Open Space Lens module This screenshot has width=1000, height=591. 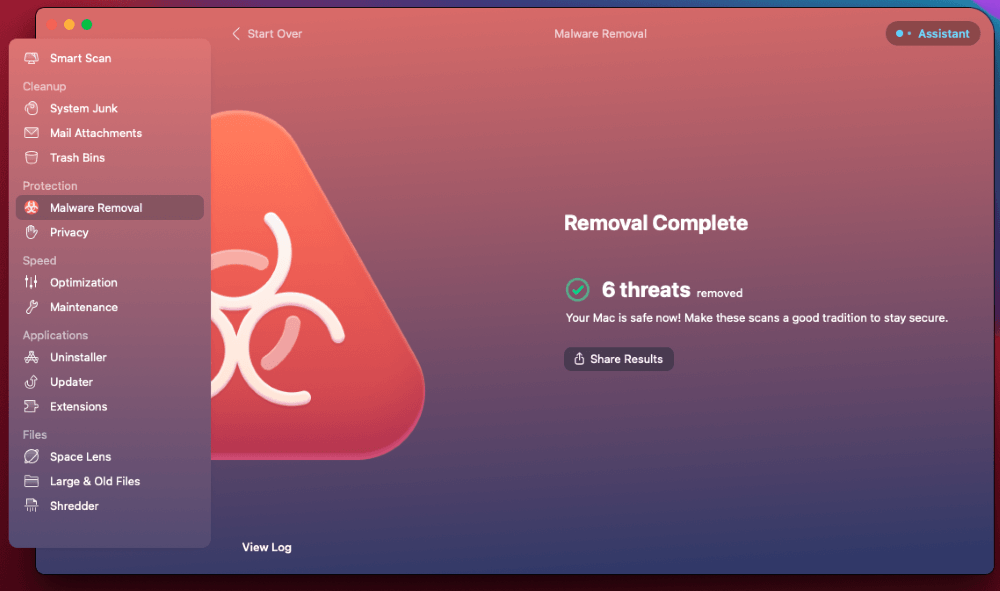110,456
